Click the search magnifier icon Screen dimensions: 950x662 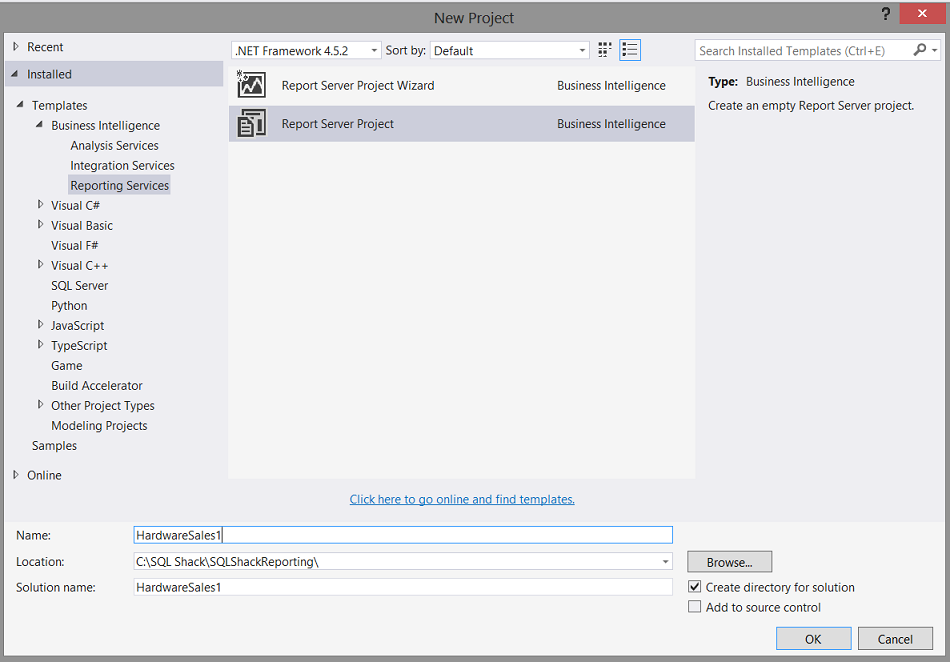920,50
